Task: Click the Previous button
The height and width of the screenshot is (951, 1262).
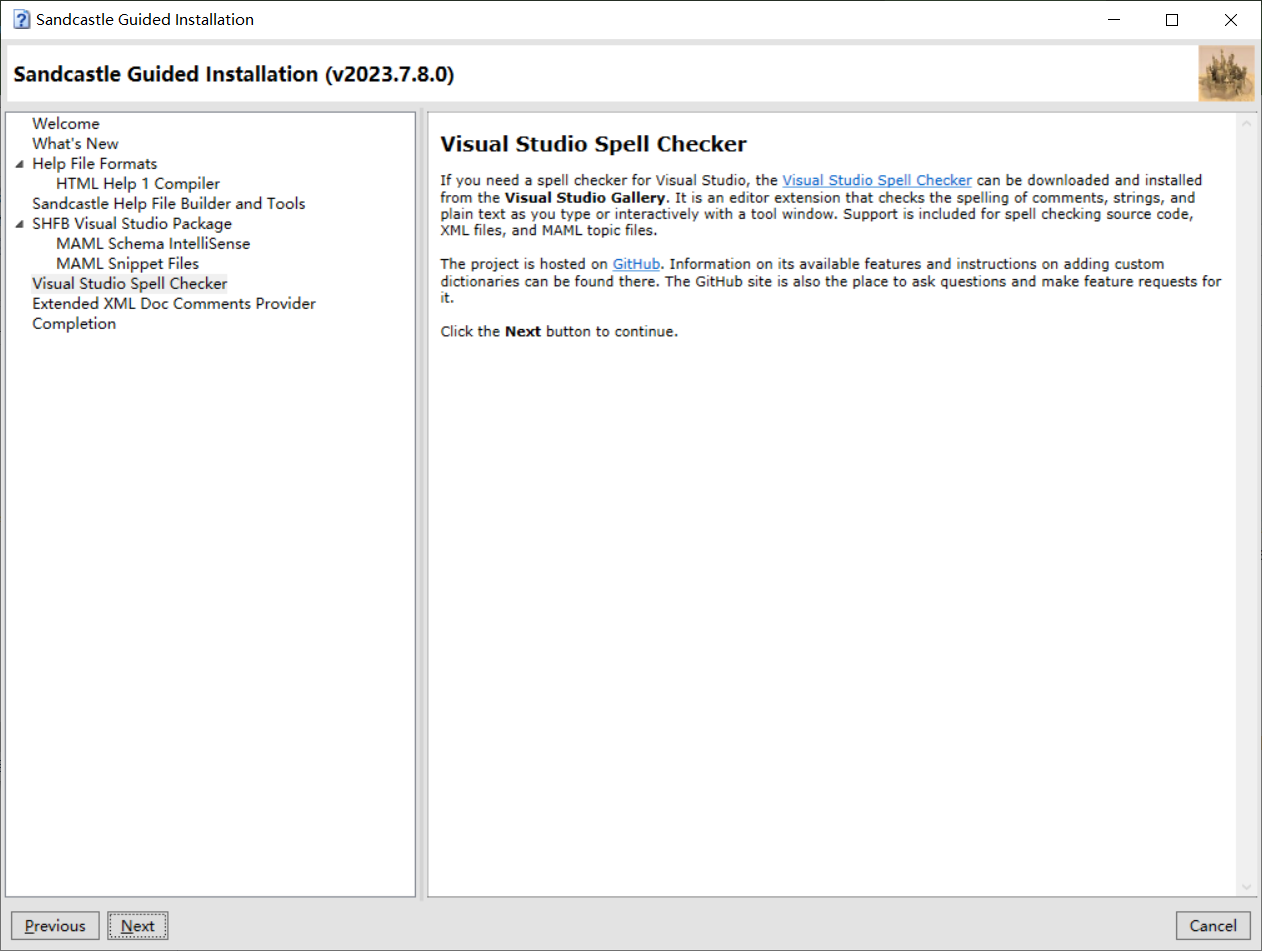Action: click(x=55, y=926)
